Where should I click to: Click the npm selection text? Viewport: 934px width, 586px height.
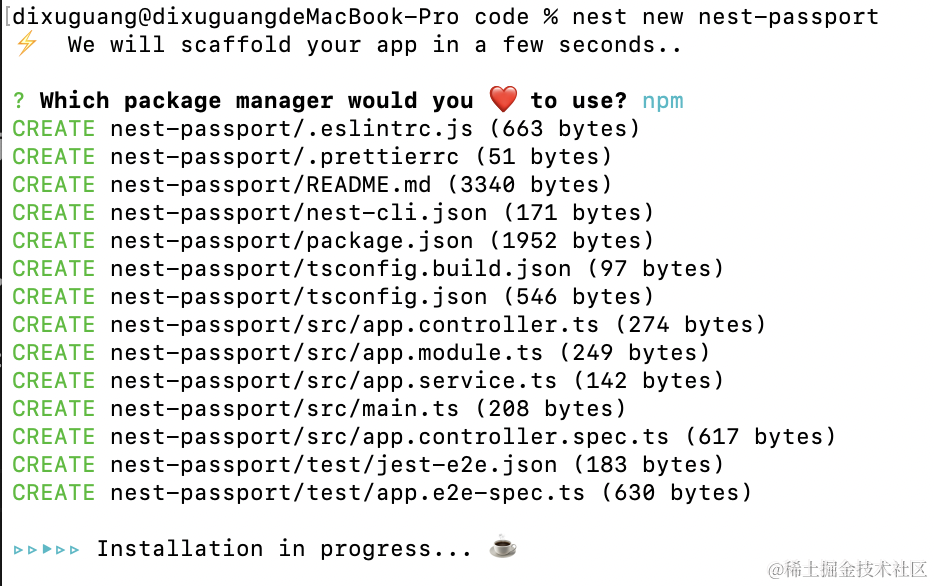662,101
